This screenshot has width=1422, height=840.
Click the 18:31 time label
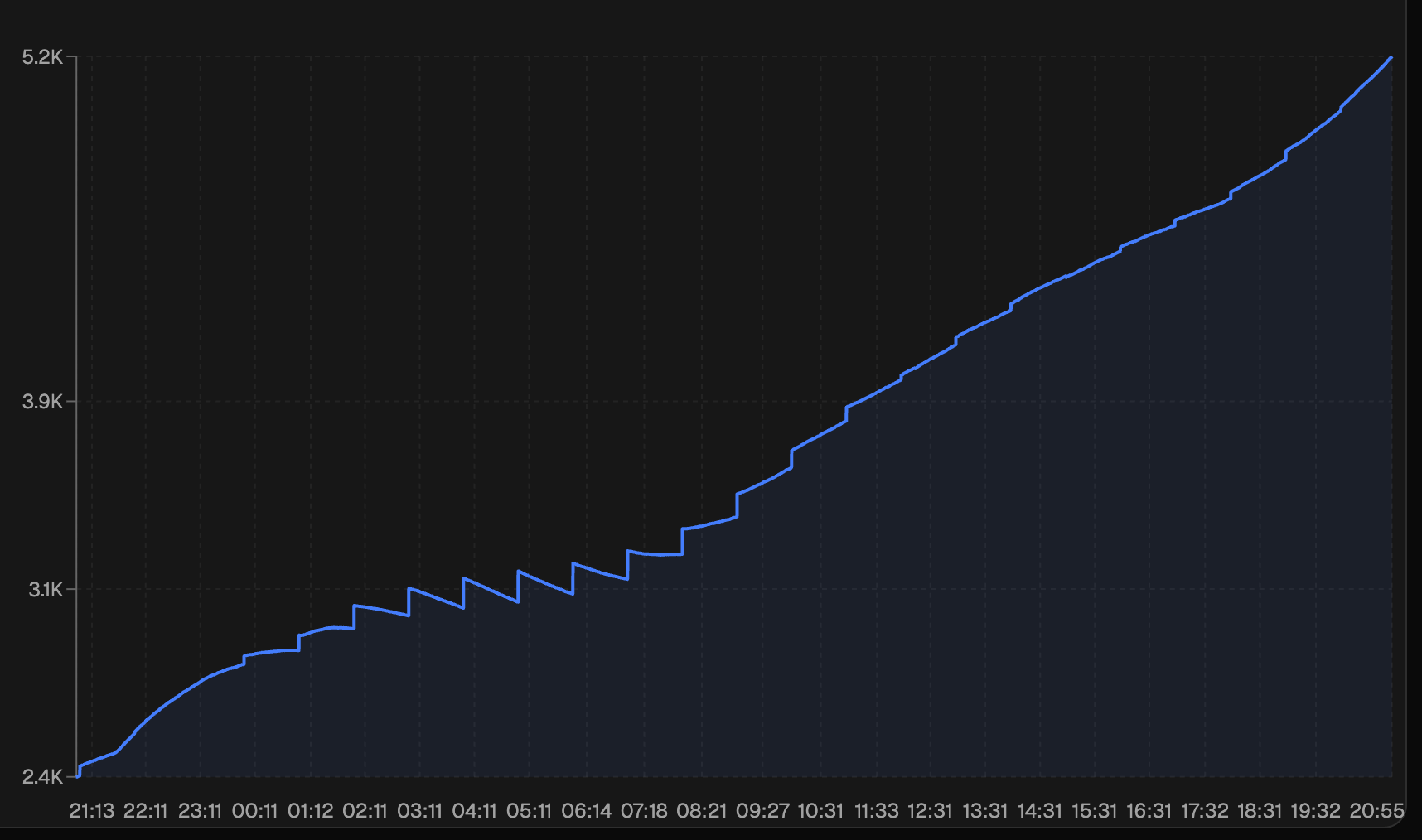tap(1260, 811)
